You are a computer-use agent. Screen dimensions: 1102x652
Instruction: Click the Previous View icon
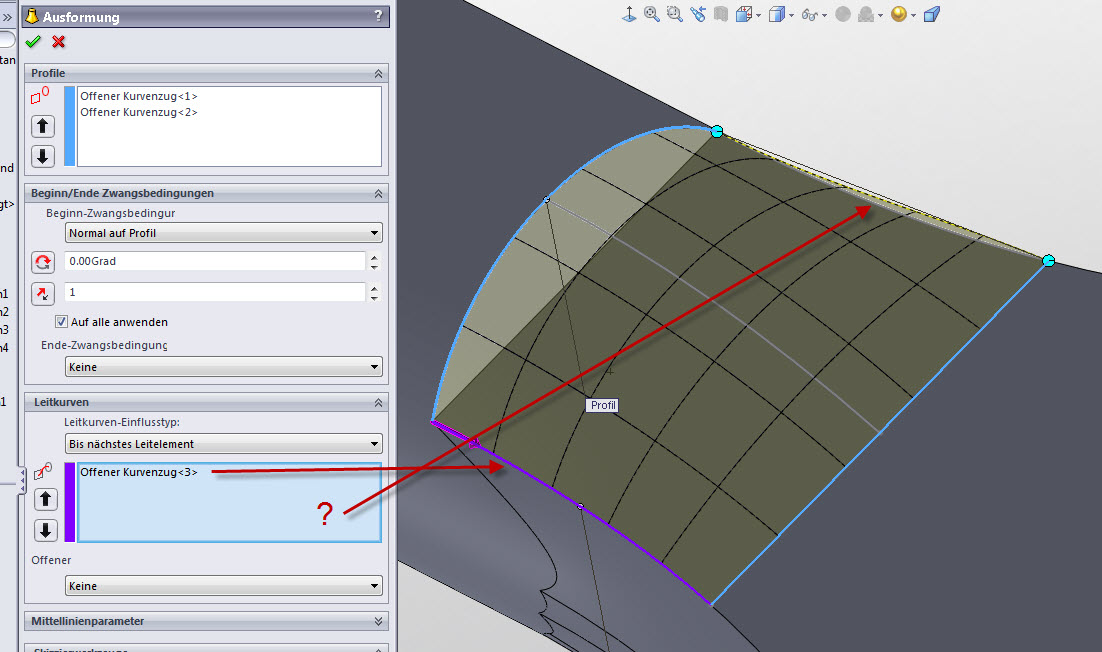pyautogui.click(x=697, y=14)
